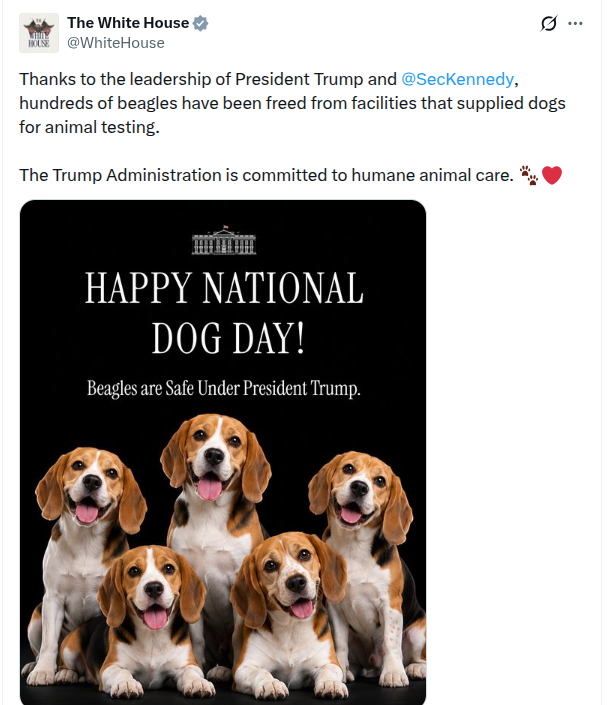Click the blue verified badge
Screen dimensions: 609x705
click(200, 23)
